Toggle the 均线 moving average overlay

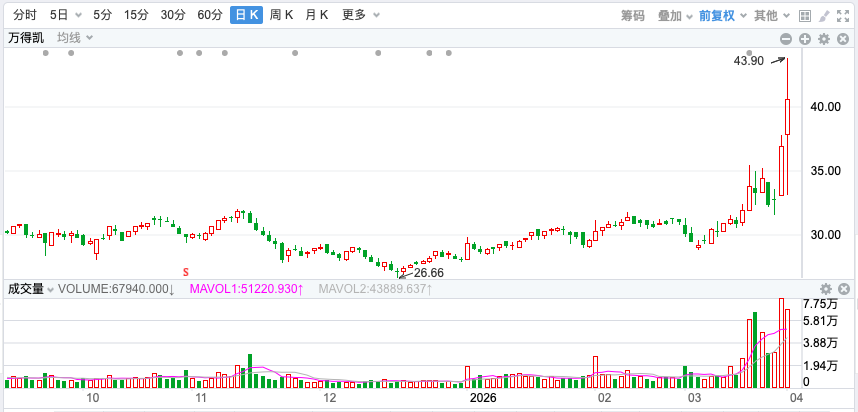click(74, 37)
